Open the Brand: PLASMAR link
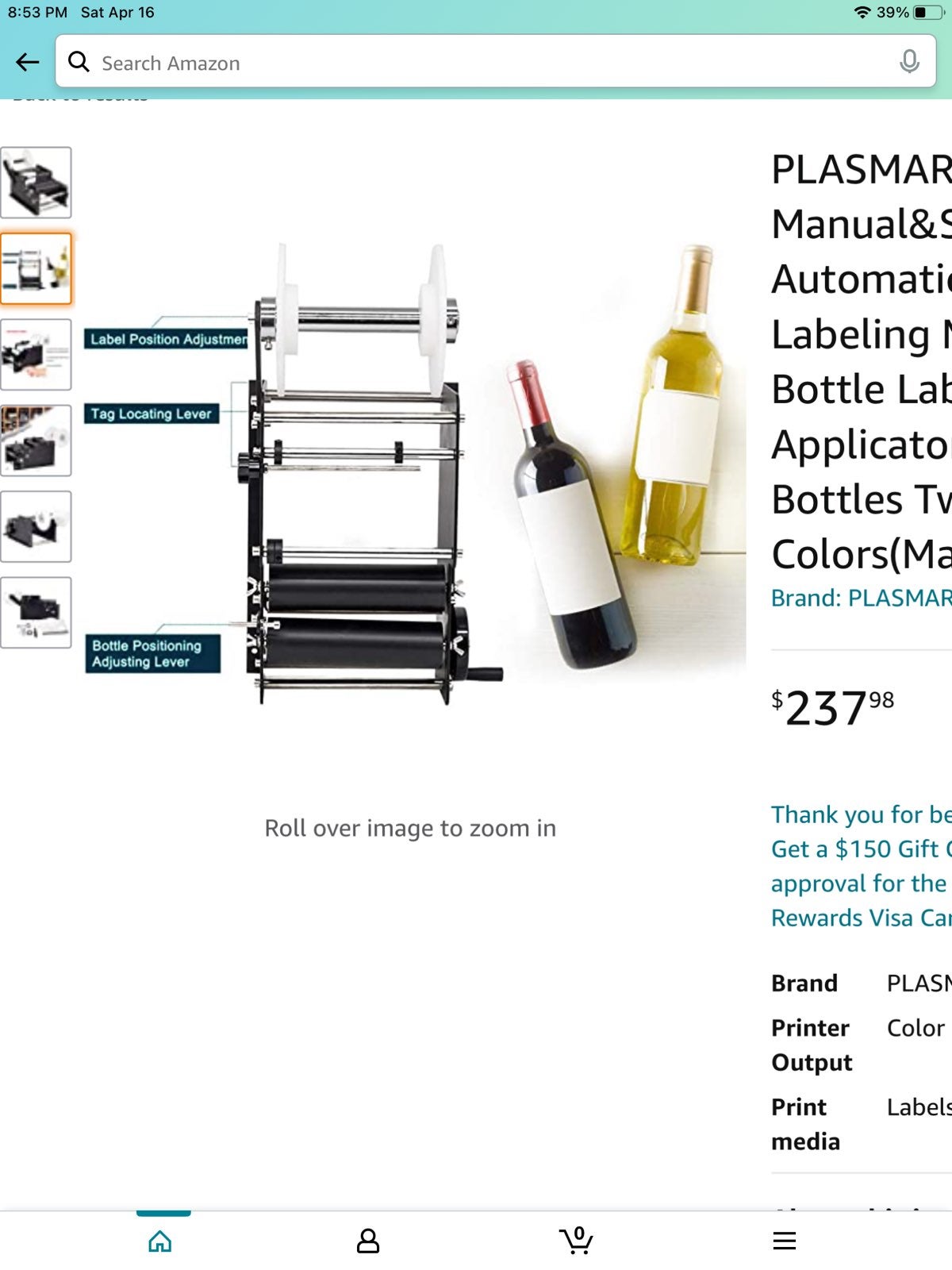This screenshot has width=952, height=1270. tap(861, 598)
